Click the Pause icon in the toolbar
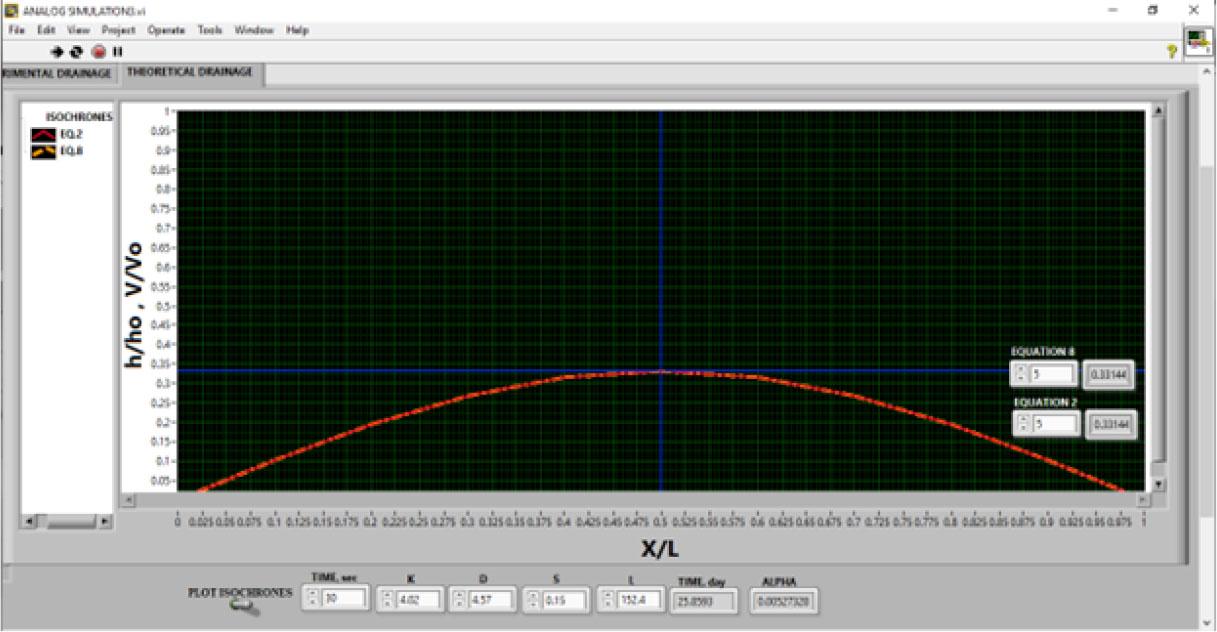This screenshot has width=1217, height=632. 117,51
